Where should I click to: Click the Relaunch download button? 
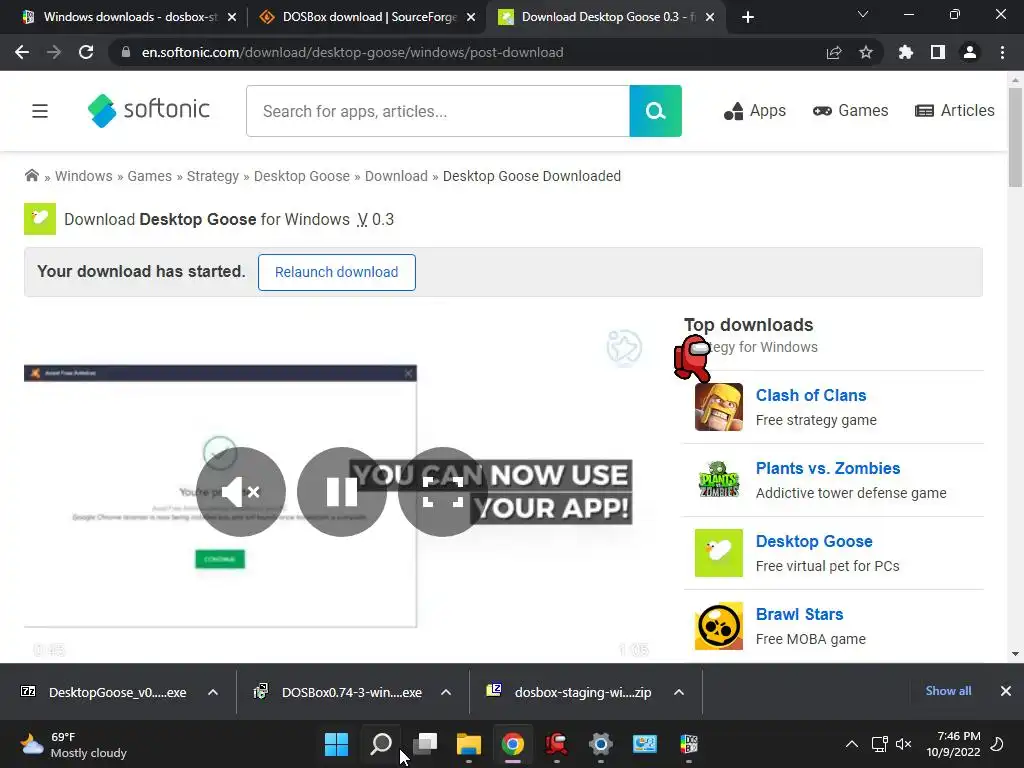pyautogui.click(x=336, y=272)
